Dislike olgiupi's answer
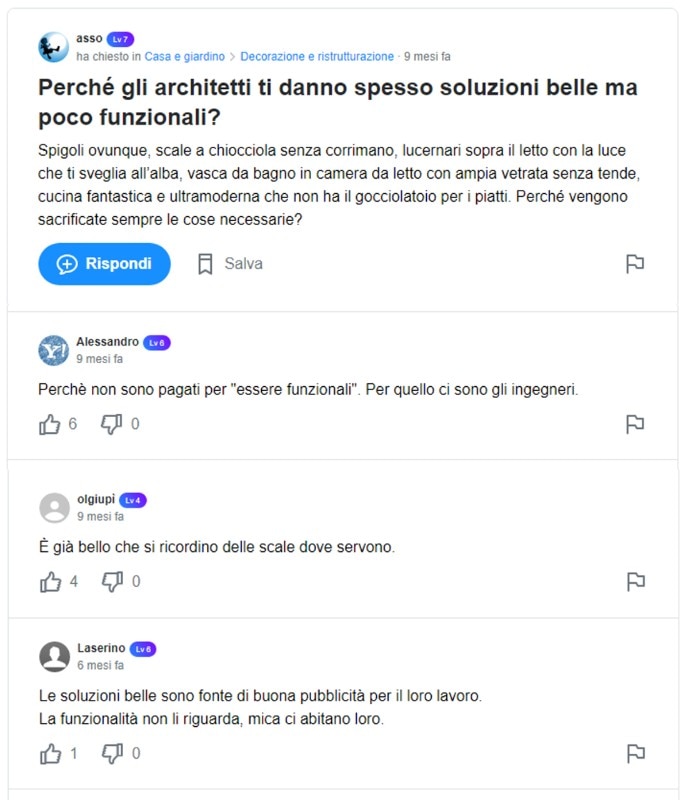The height and width of the screenshot is (800, 688). [x=112, y=581]
